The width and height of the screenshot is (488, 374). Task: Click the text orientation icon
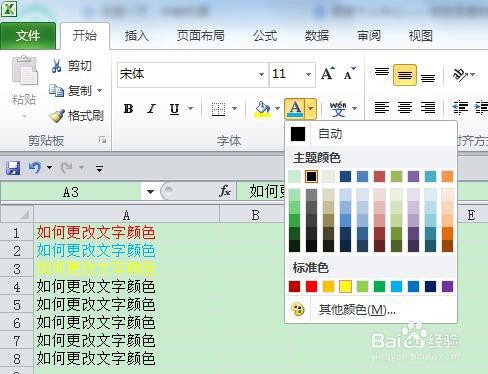point(460,74)
